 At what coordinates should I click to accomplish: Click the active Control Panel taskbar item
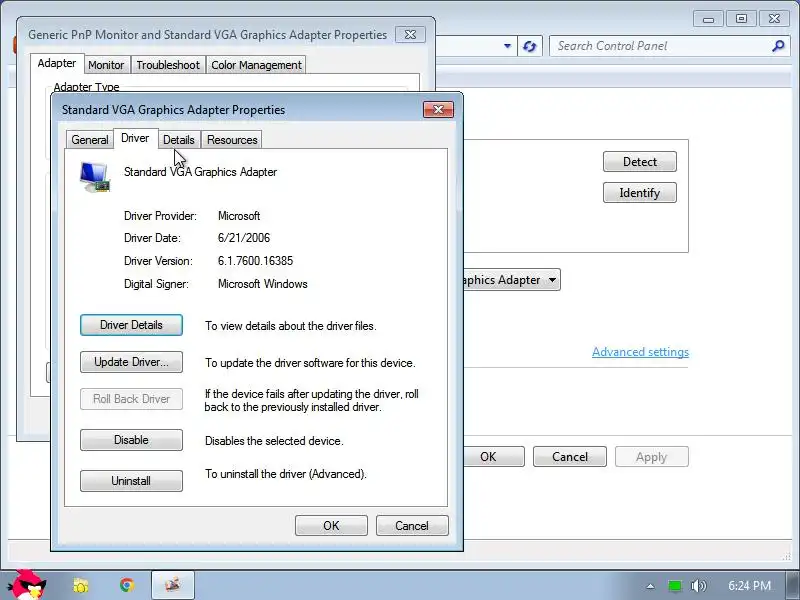coord(173,585)
